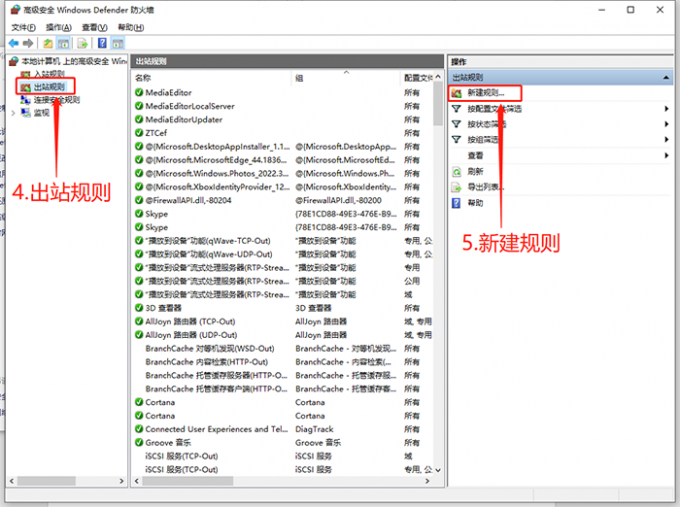Select the ZTCef rule

156,133
